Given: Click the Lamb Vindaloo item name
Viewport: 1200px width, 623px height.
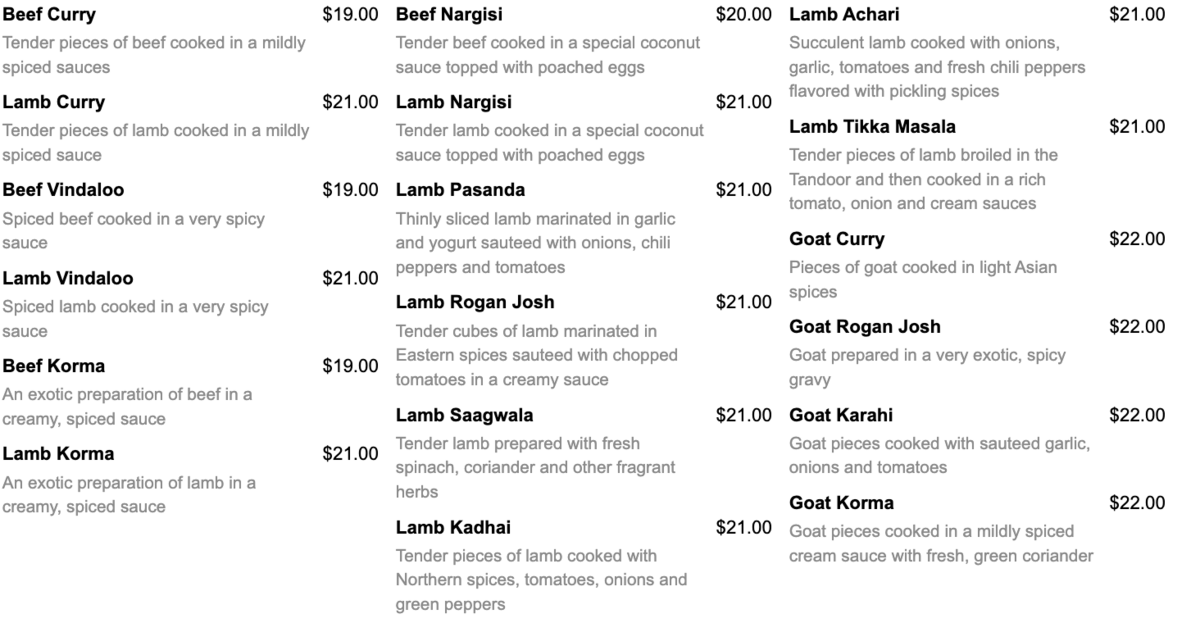Looking at the screenshot, I should [x=68, y=278].
